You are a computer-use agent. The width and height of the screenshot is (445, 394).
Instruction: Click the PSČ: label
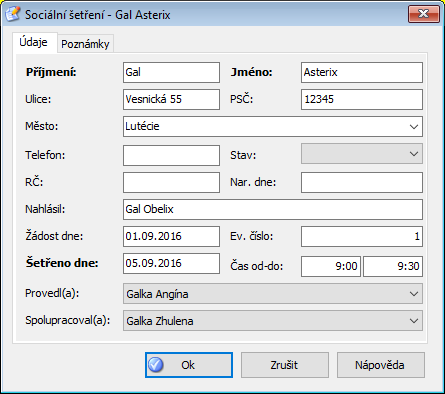(241, 99)
